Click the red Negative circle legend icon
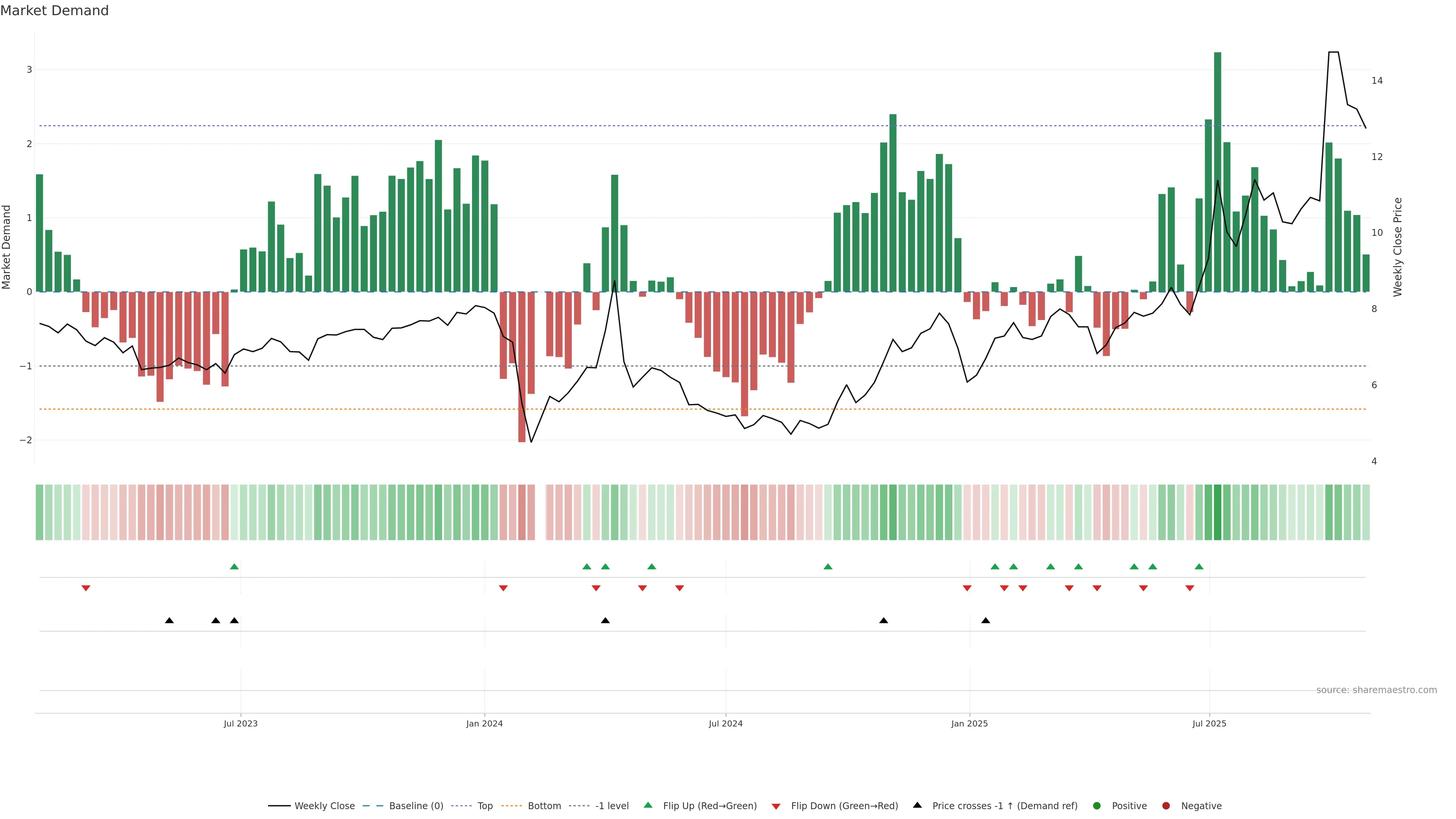This screenshot has width=1456, height=819. pyautogui.click(x=1166, y=806)
